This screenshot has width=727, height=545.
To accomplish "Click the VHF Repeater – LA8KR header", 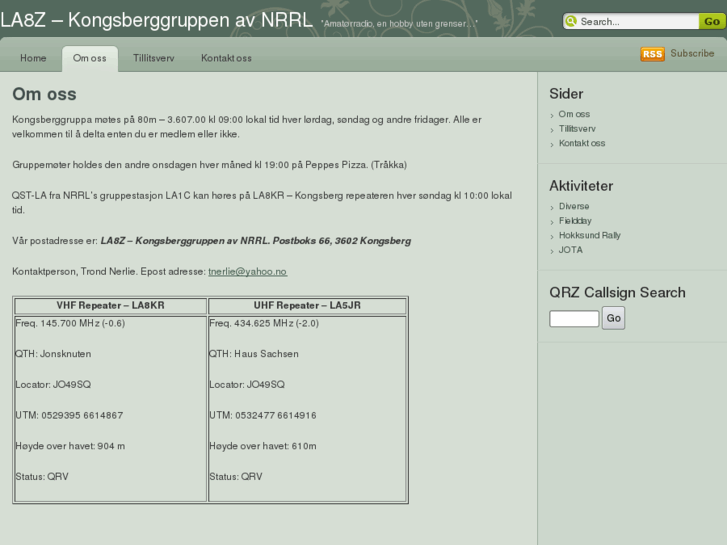I will point(110,305).
